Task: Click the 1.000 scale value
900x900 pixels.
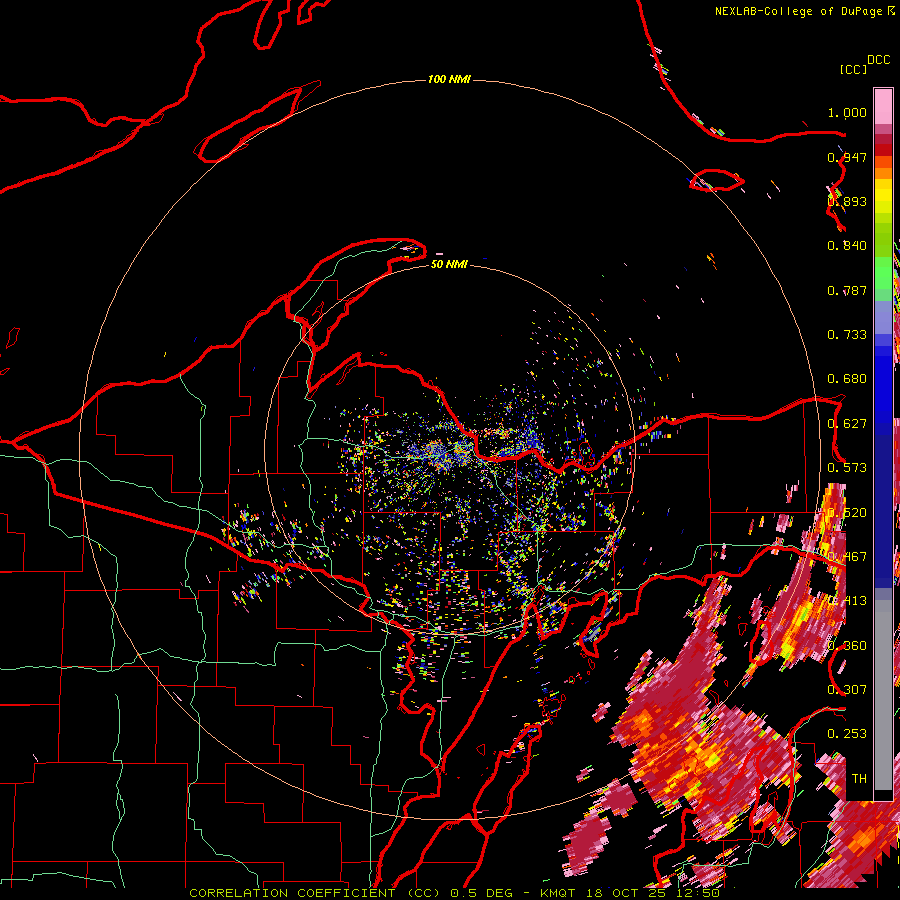Action: pos(847,112)
